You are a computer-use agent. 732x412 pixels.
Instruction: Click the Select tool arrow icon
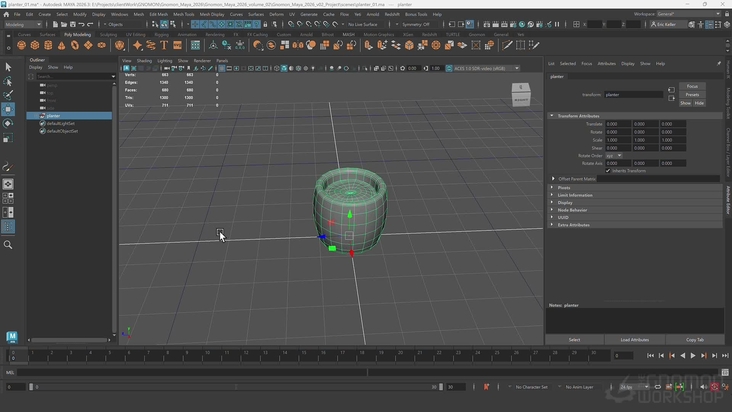(x=8, y=67)
